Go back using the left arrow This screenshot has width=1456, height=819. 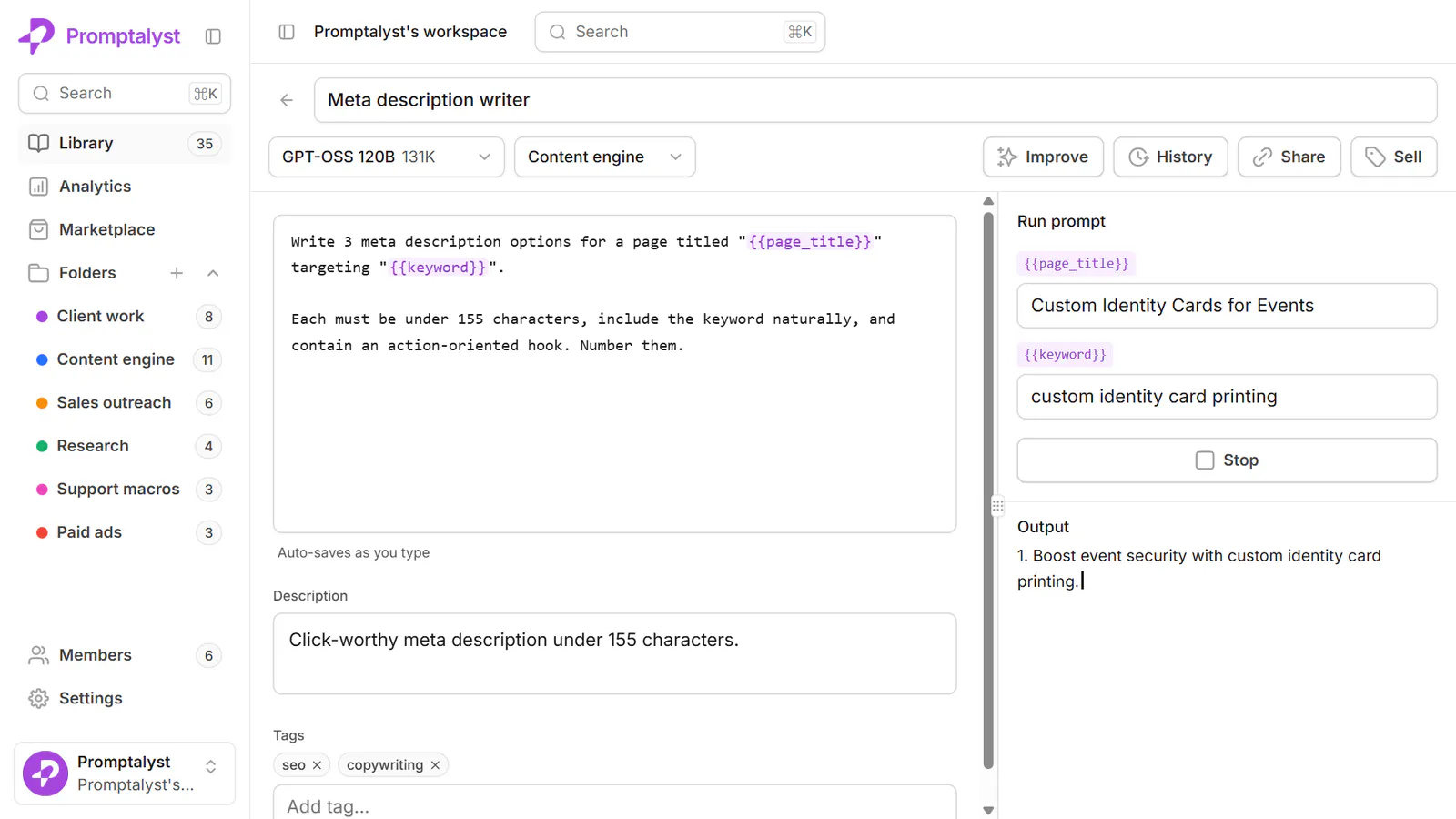(287, 100)
